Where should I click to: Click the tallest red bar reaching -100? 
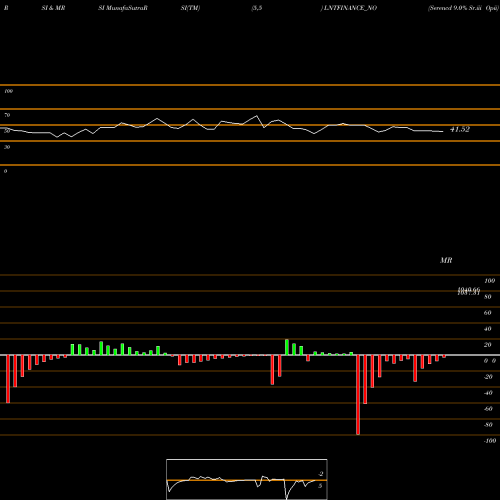(x=358, y=395)
